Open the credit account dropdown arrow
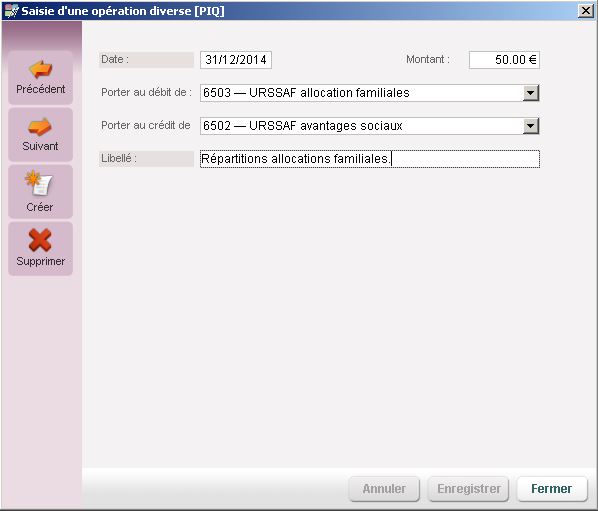The image size is (598, 511). pos(530,126)
